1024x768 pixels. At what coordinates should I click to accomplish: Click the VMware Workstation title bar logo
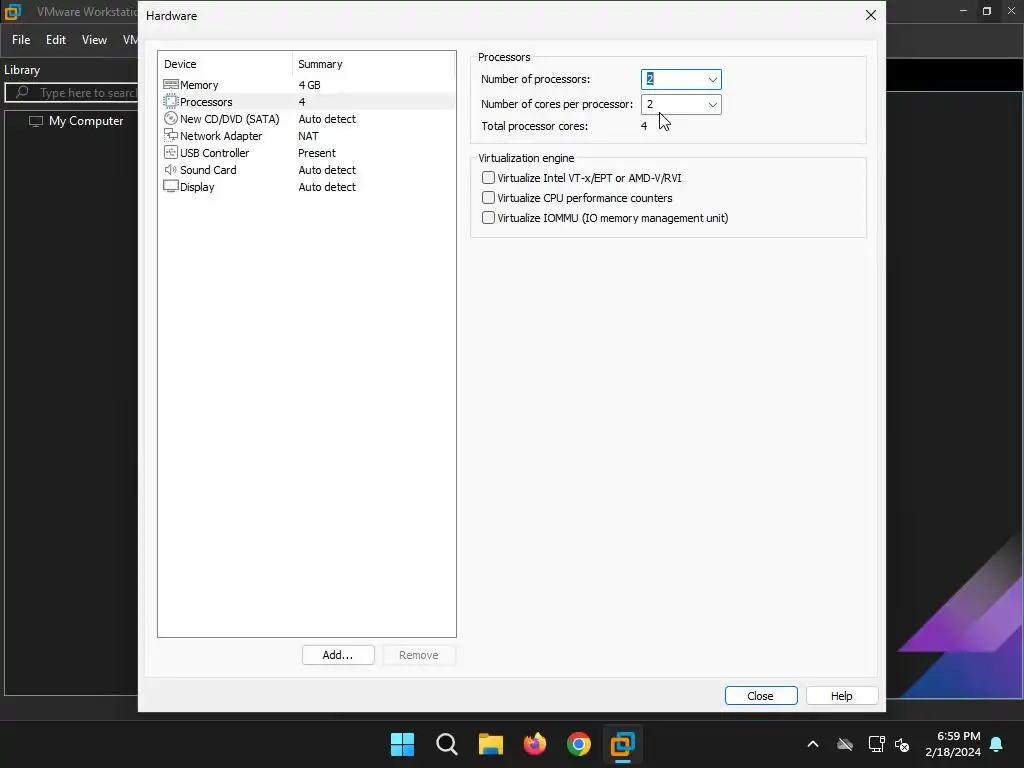tap(12, 11)
